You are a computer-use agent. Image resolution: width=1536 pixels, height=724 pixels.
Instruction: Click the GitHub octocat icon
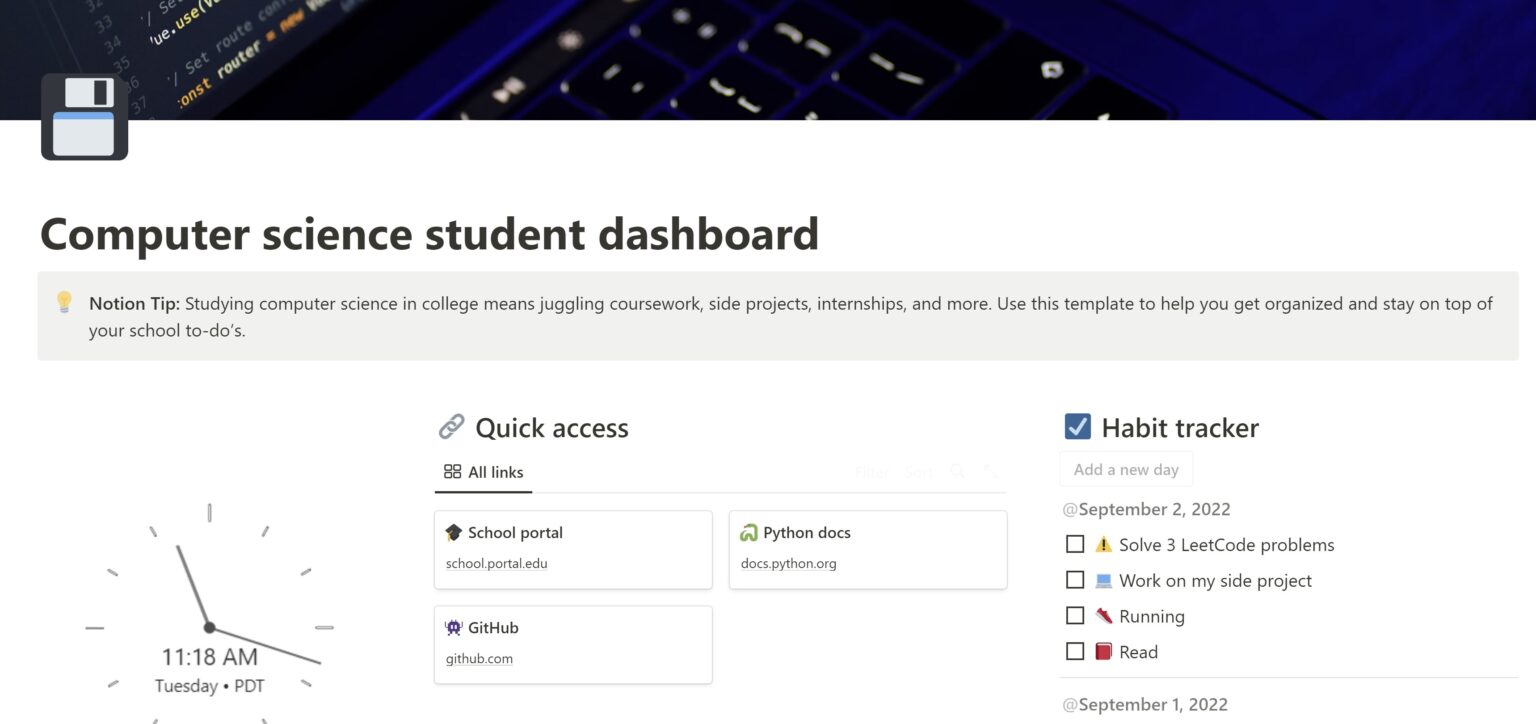453,627
